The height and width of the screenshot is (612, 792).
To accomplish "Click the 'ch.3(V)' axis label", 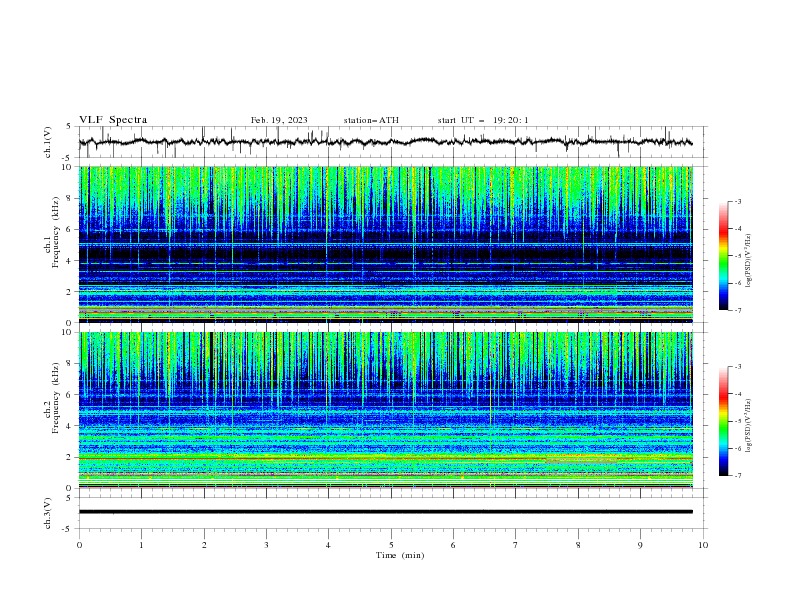I will pyautogui.click(x=48, y=513).
